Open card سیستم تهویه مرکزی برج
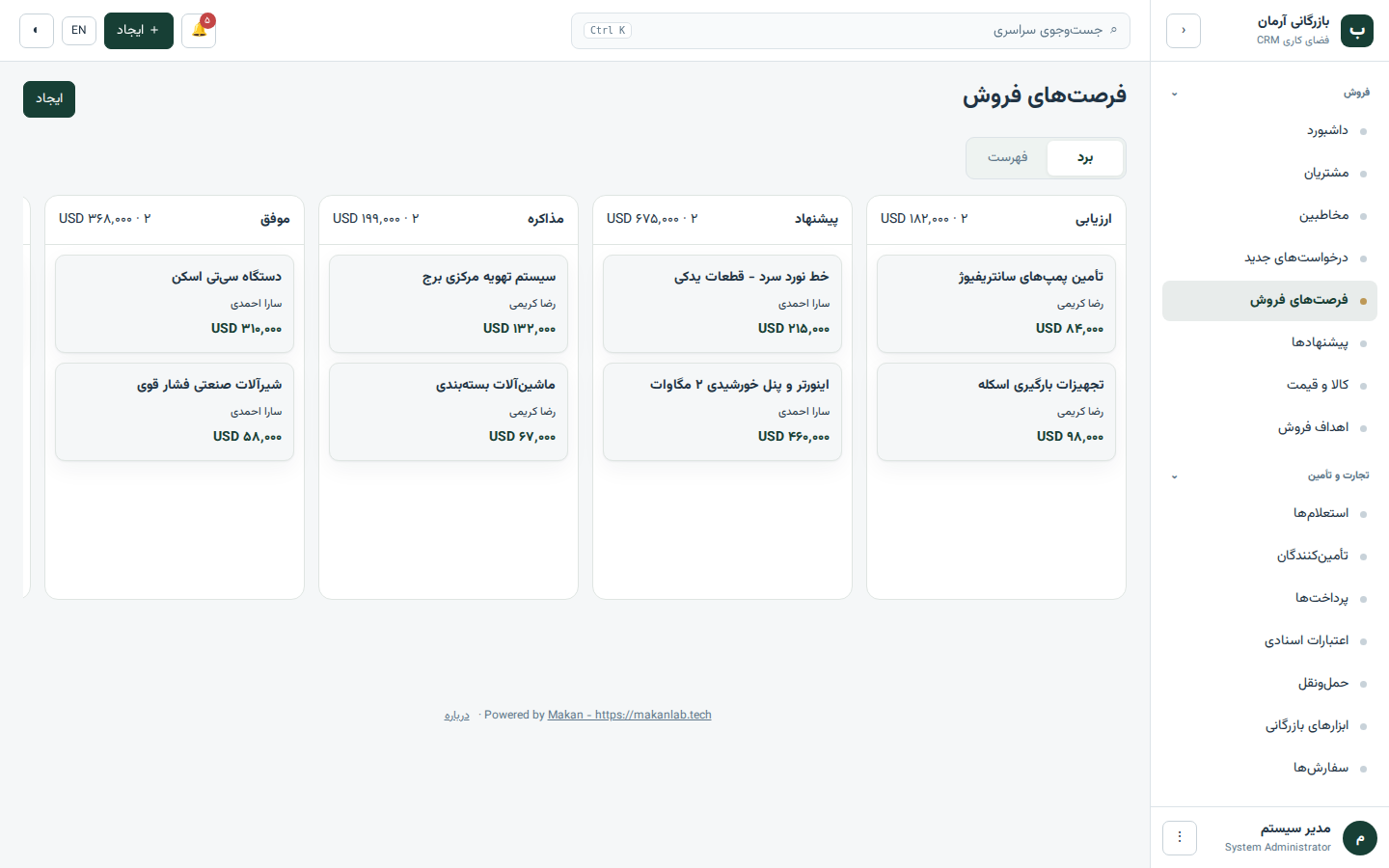This screenshot has width=1389, height=868. (449, 304)
